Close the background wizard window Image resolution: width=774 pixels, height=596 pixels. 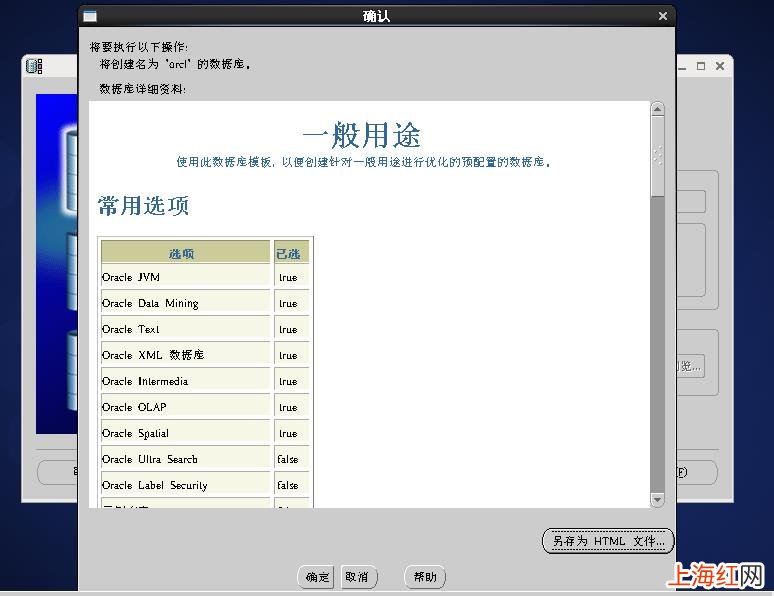(720, 66)
